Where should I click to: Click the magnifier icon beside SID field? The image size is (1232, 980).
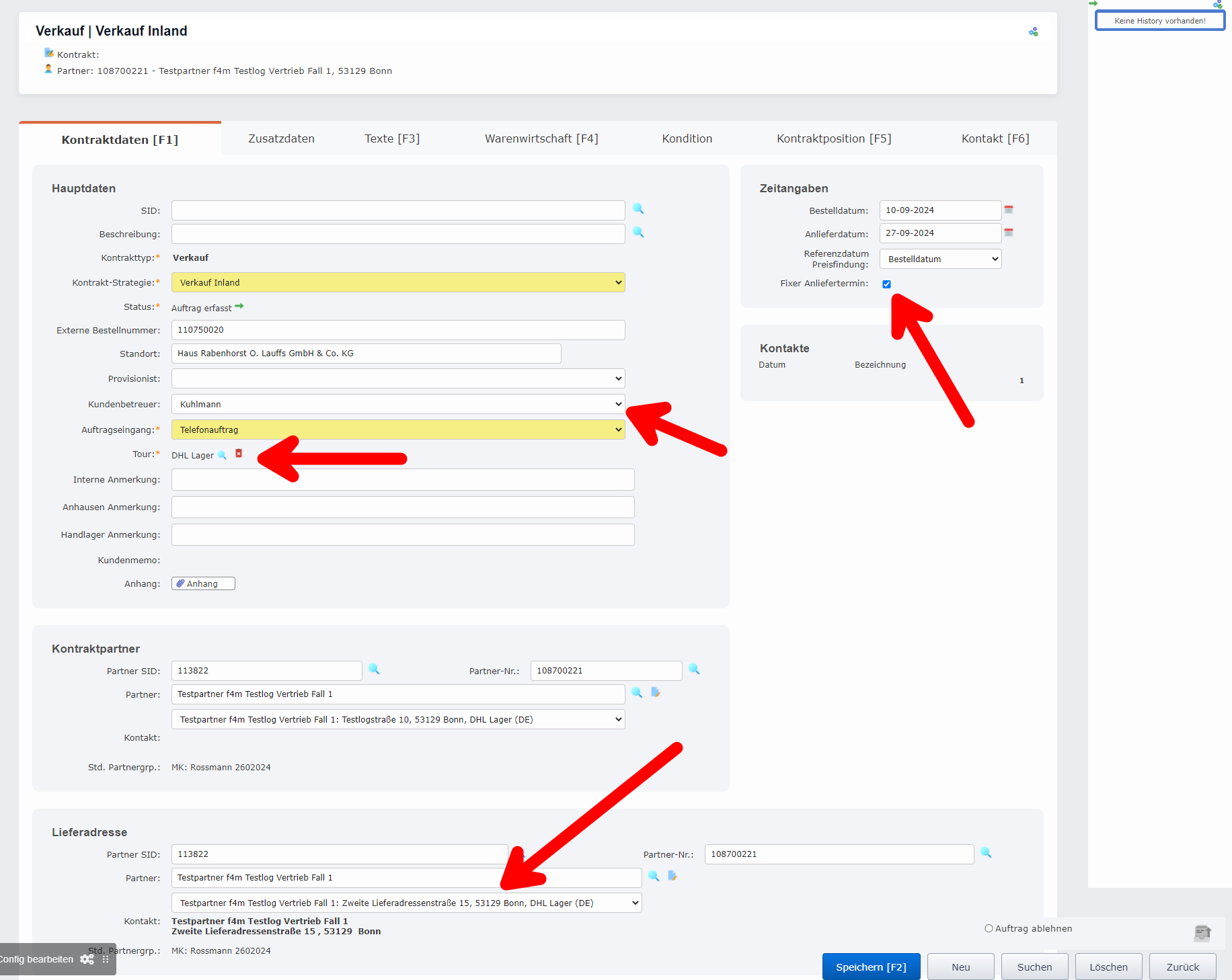pos(638,209)
